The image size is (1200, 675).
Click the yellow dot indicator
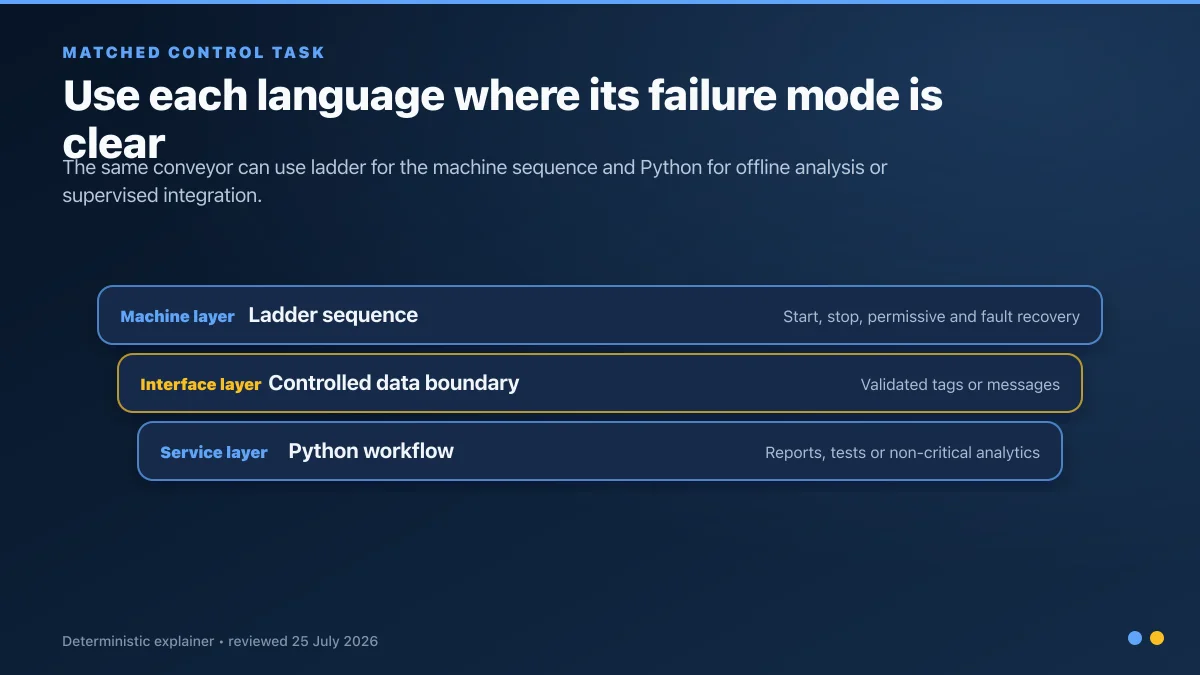1157,638
